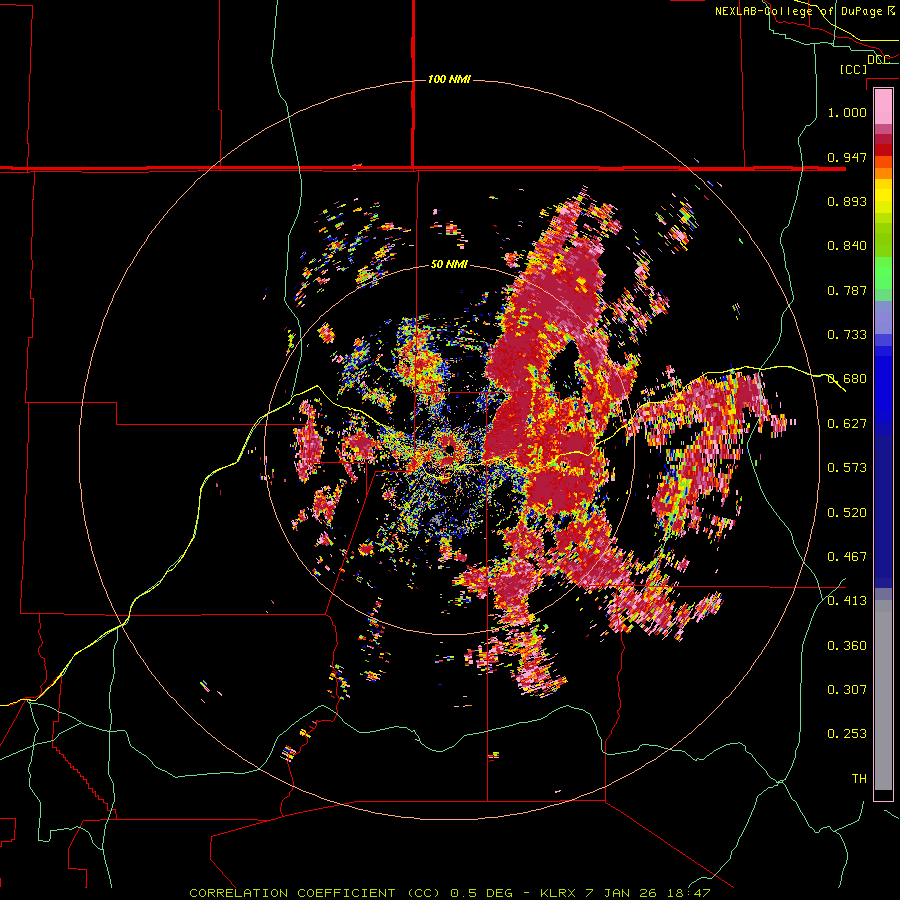Image resolution: width=900 pixels, height=900 pixels.
Task: Click the 0.307 scale value
Action: pos(847,690)
